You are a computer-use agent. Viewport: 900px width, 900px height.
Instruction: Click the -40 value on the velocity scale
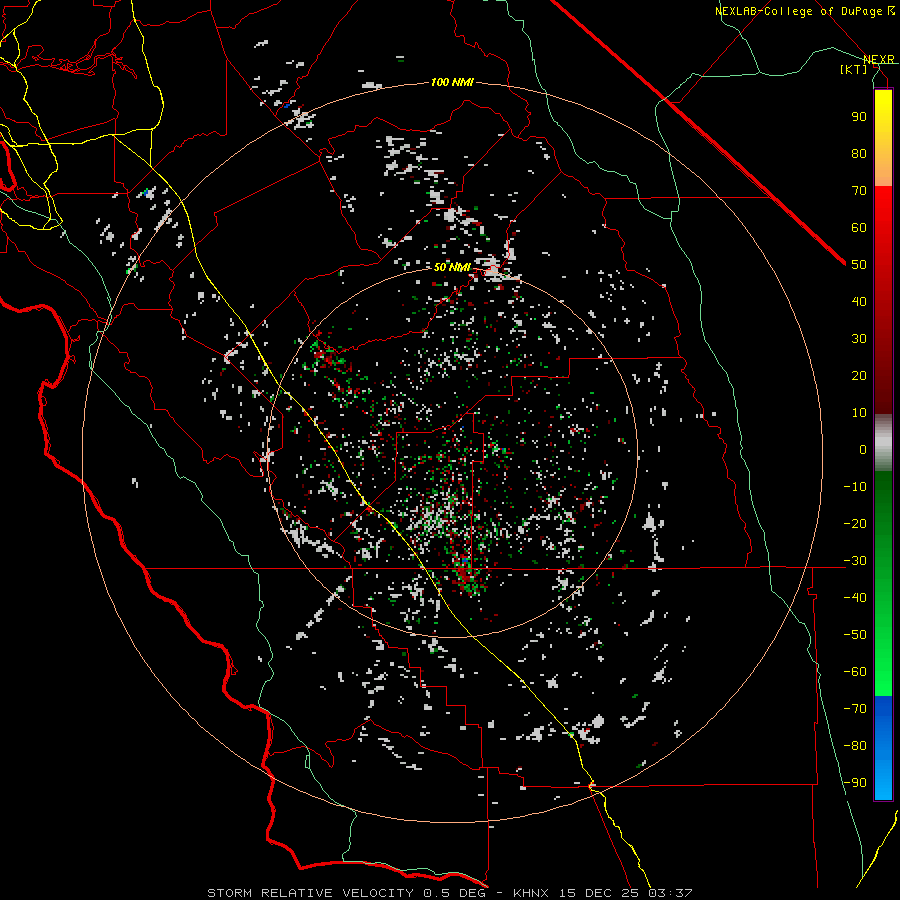(x=855, y=598)
